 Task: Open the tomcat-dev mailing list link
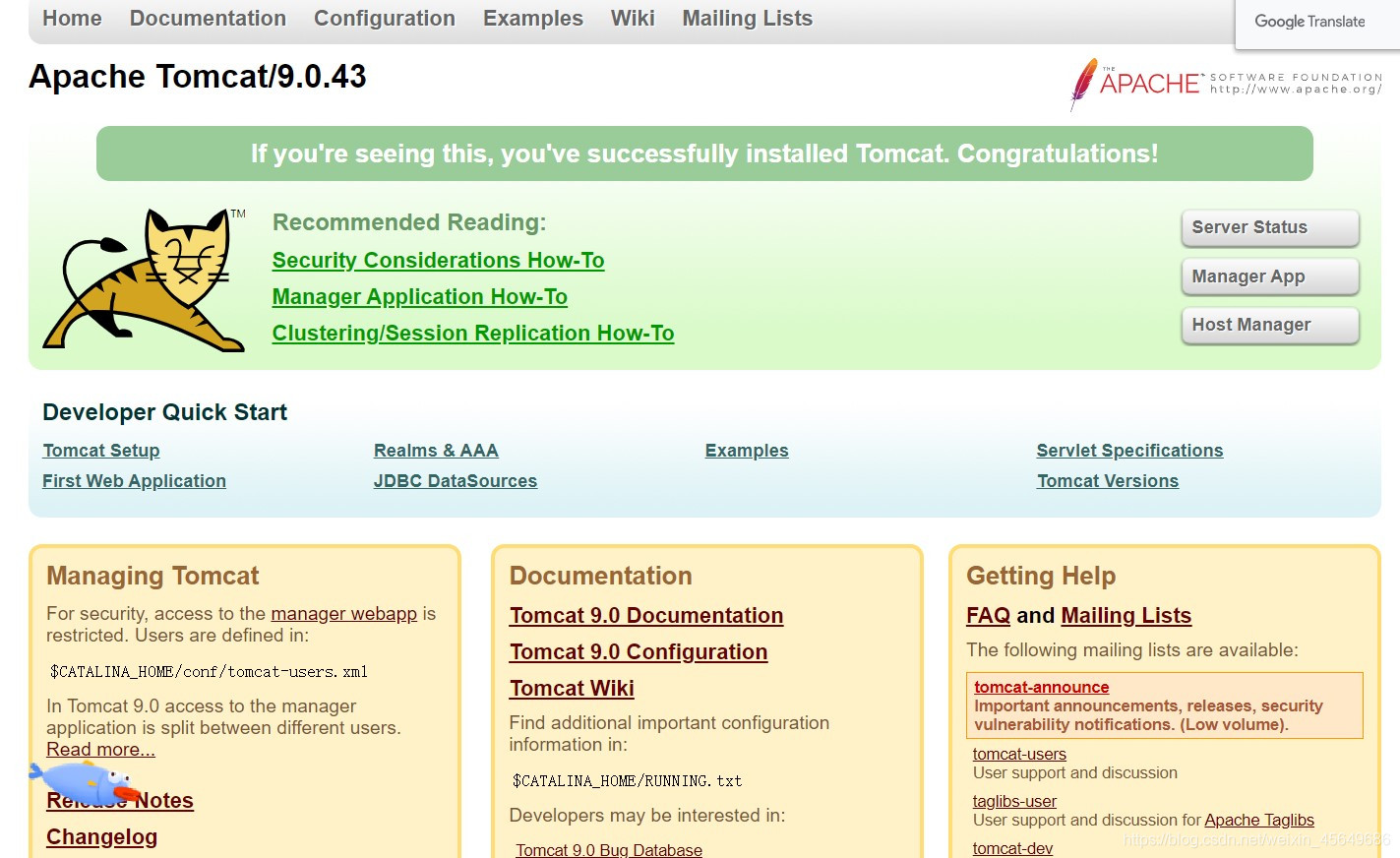tap(1012, 848)
